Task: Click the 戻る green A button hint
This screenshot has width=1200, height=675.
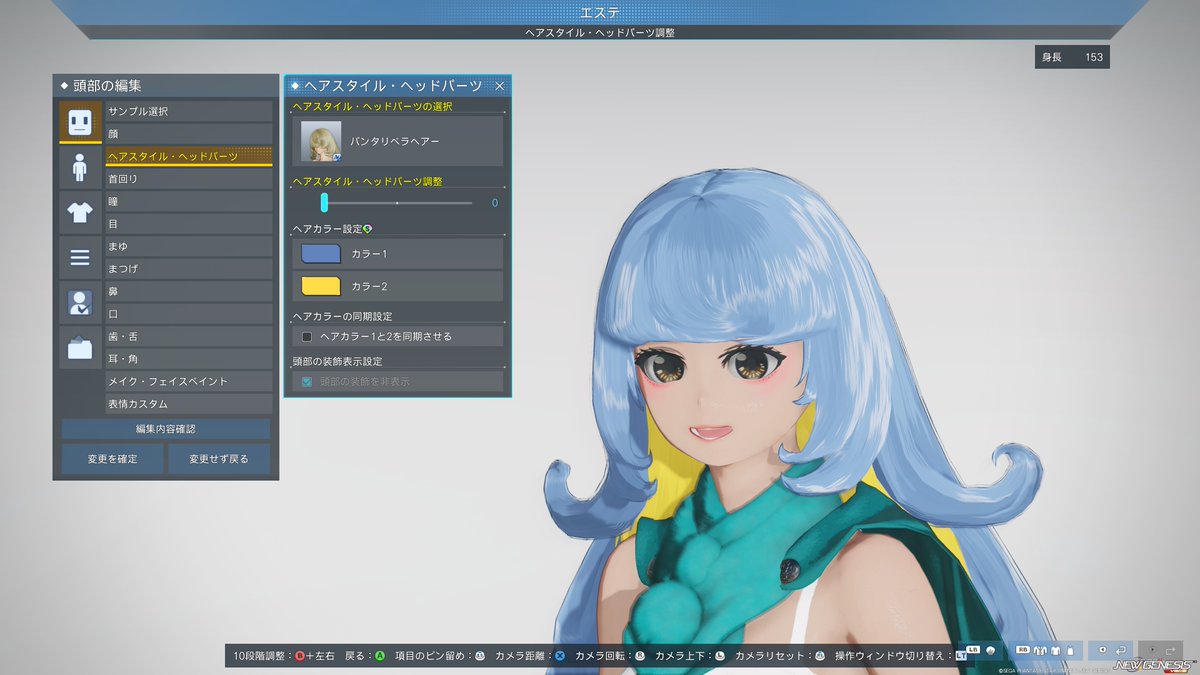Action: pos(380,656)
